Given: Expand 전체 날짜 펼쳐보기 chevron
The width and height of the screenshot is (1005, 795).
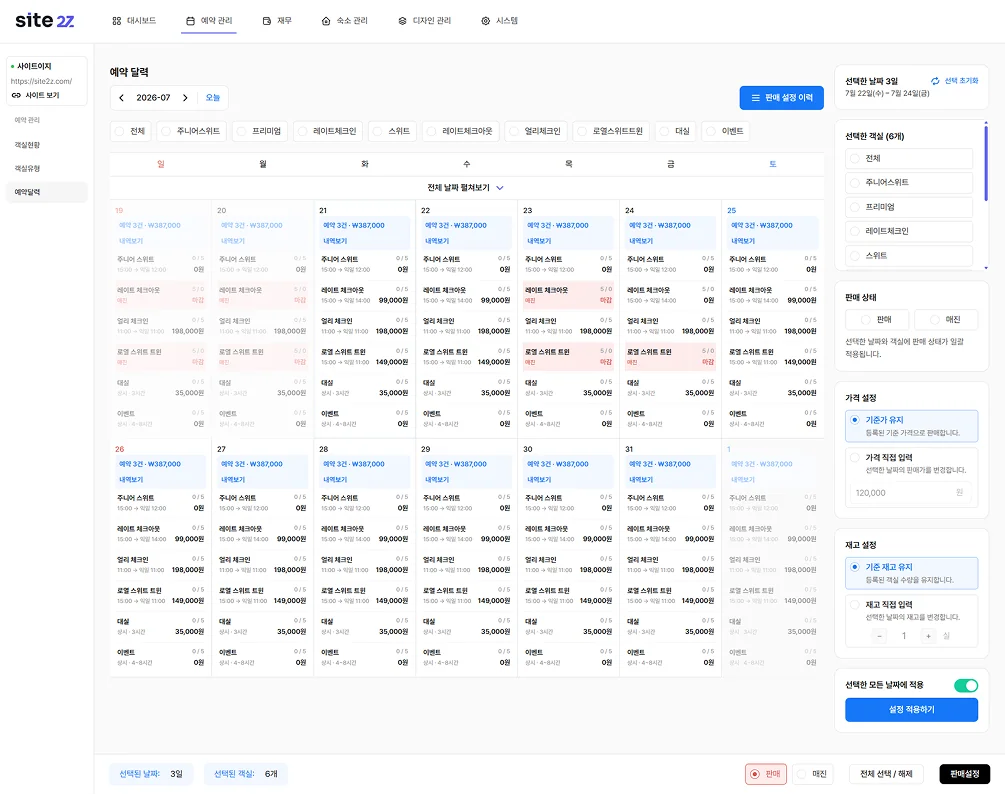Looking at the screenshot, I should 500,188.
